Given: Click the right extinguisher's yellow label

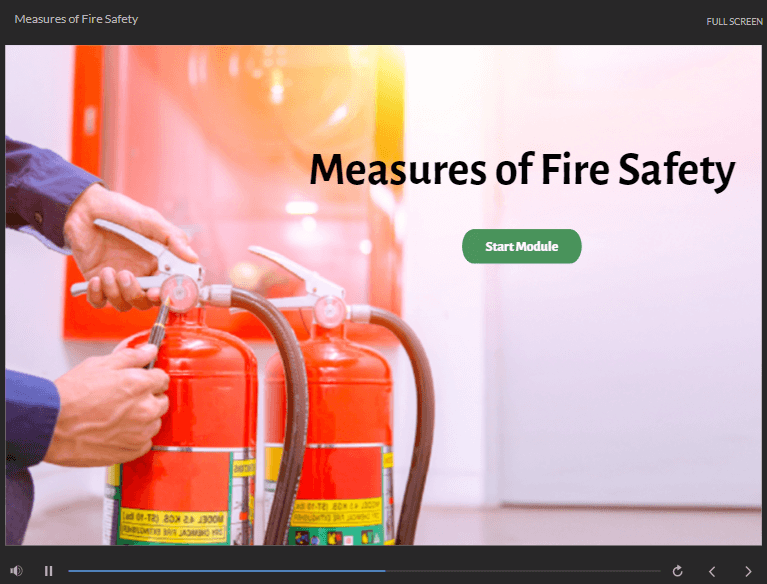Looking at the screenshot, I should (337, 512).
